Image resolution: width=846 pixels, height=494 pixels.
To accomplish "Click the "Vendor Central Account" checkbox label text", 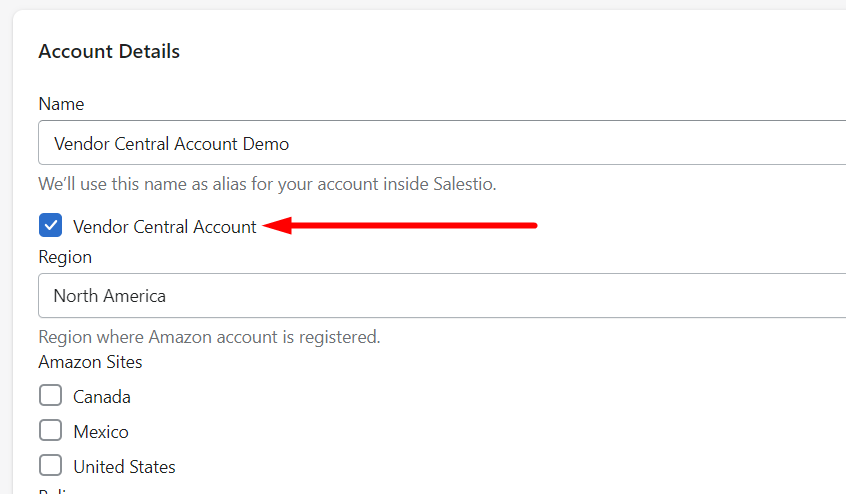I will coord(165,227).
